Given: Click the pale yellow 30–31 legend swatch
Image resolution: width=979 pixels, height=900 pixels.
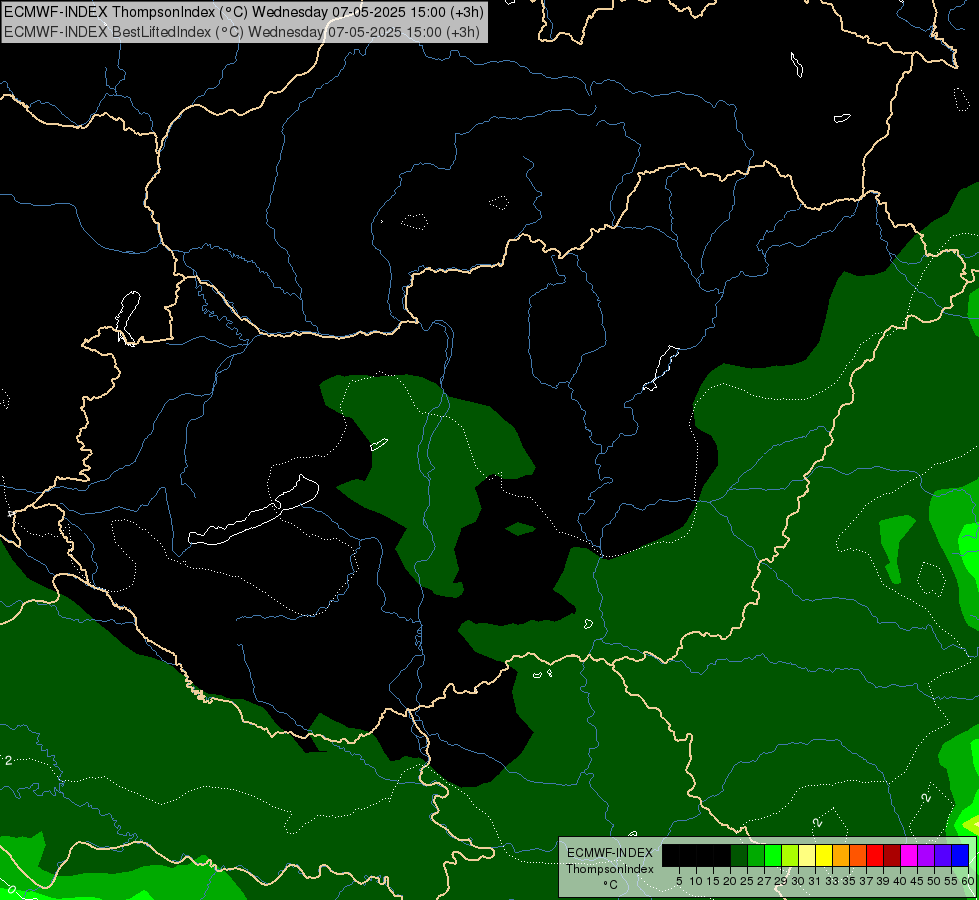Looking at the screenshot, I should click(x=807, y=856).
